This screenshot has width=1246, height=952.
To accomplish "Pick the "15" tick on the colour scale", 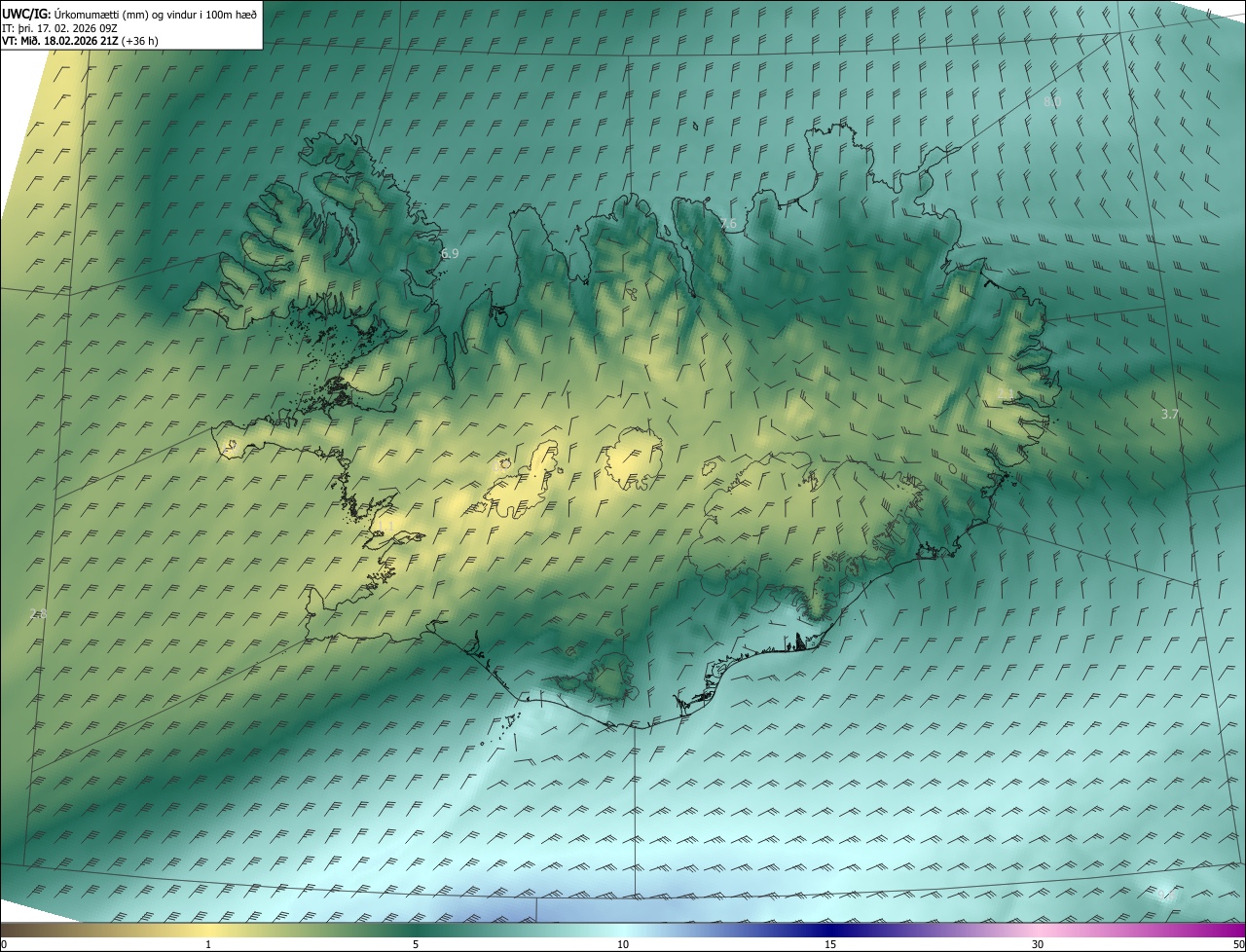I will pos(830,944).
